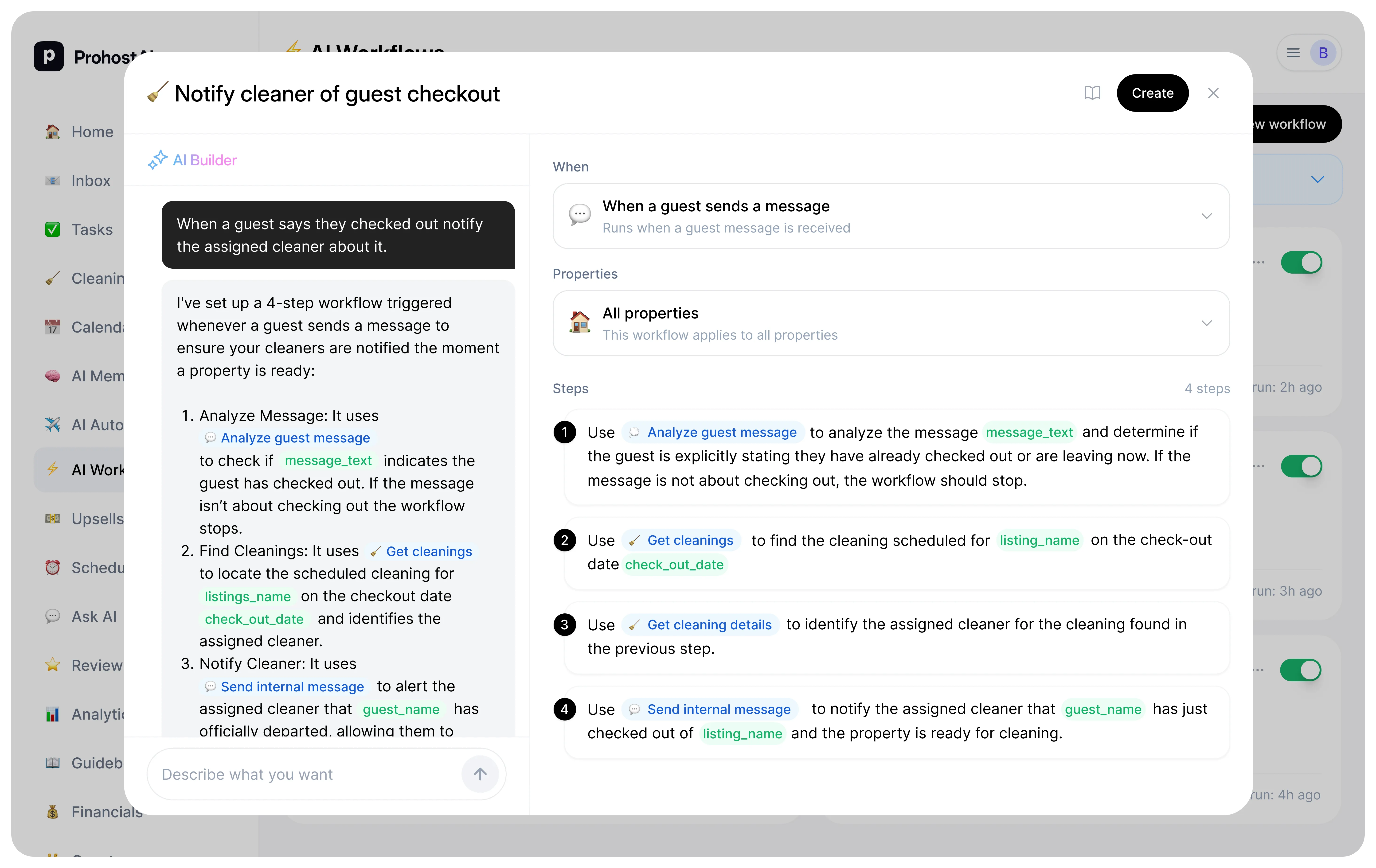Open the All properties dropdown

pos(1206,323)
